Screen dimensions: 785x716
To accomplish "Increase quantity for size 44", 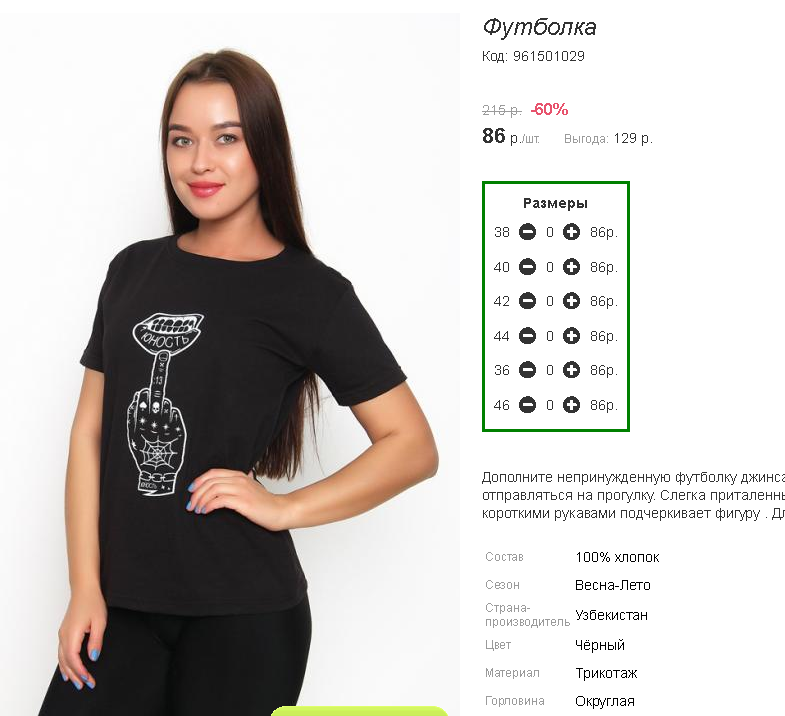I will (571, 335).
